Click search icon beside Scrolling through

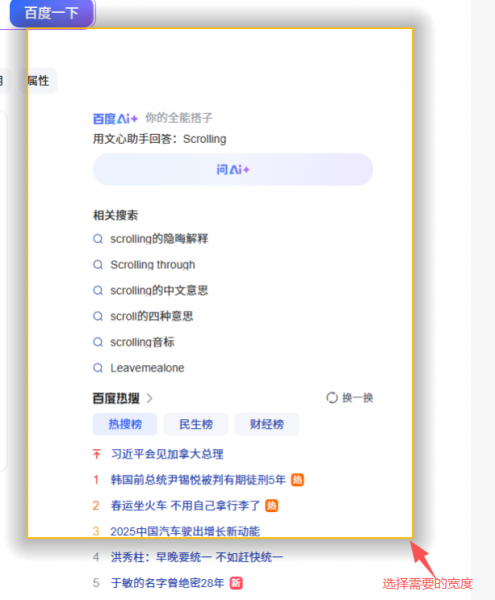(98, 265)
